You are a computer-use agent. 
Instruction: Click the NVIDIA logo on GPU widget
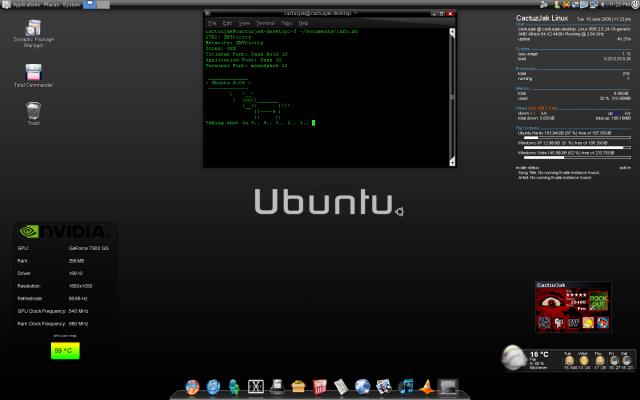(x=64, y=231)
